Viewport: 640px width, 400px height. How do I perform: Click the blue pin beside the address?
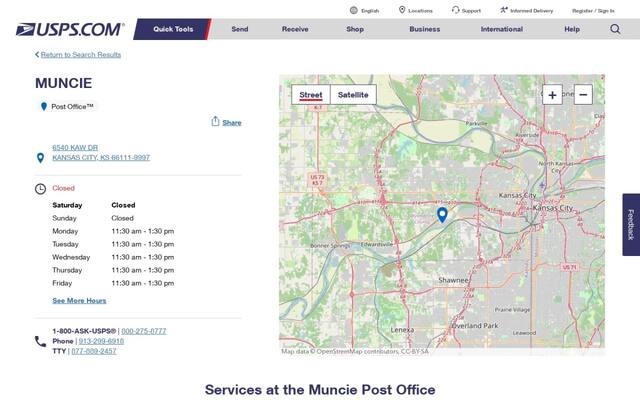[x=40, y=158]
